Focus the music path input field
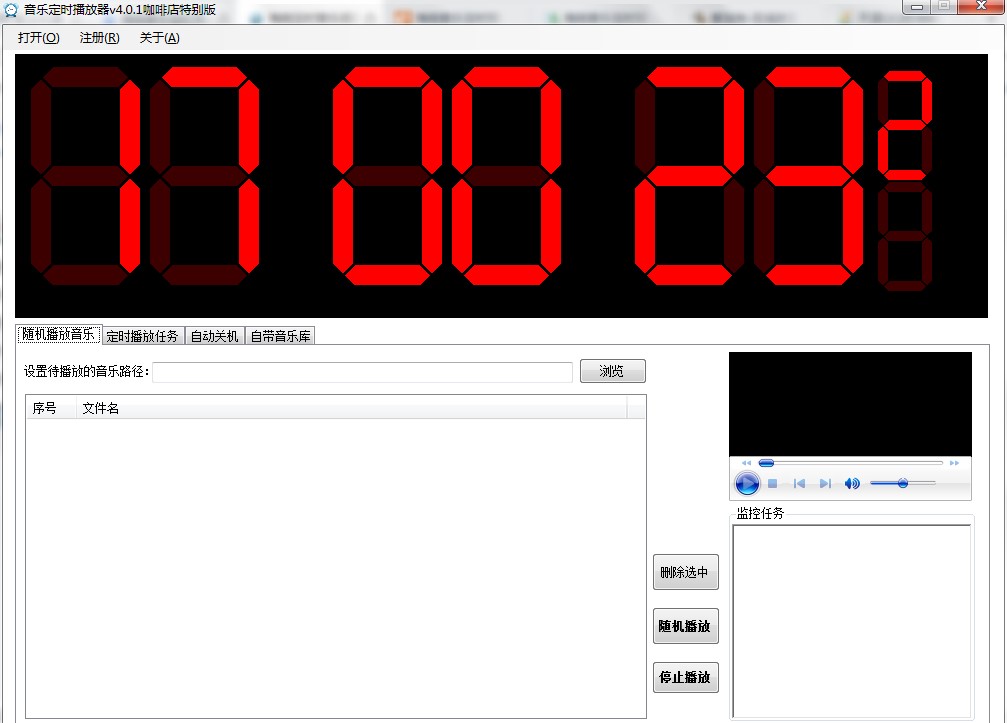This screenshot has height=723, width=1007. coord(362,372)
